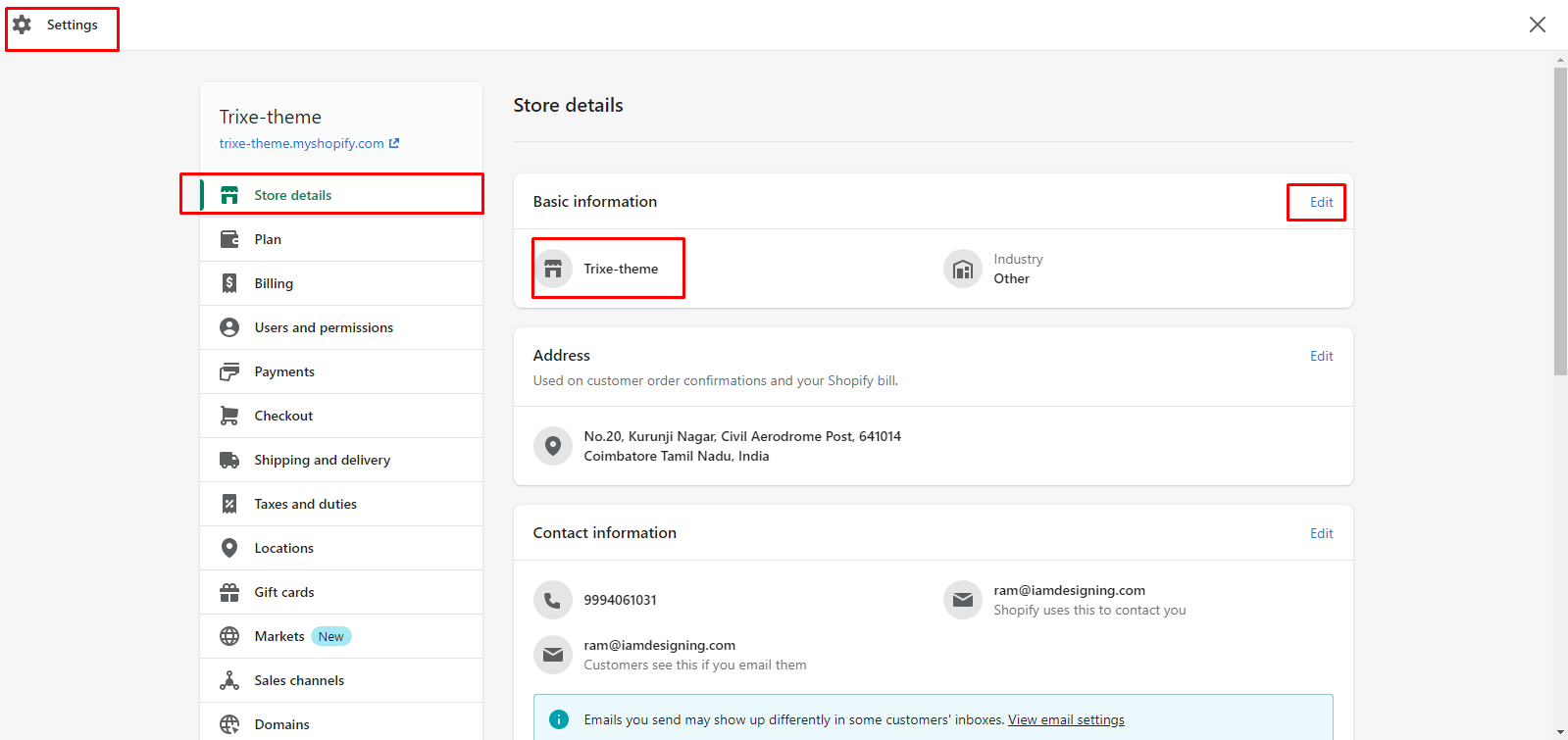Click external link icon after myshopify URL

point(394,143)
